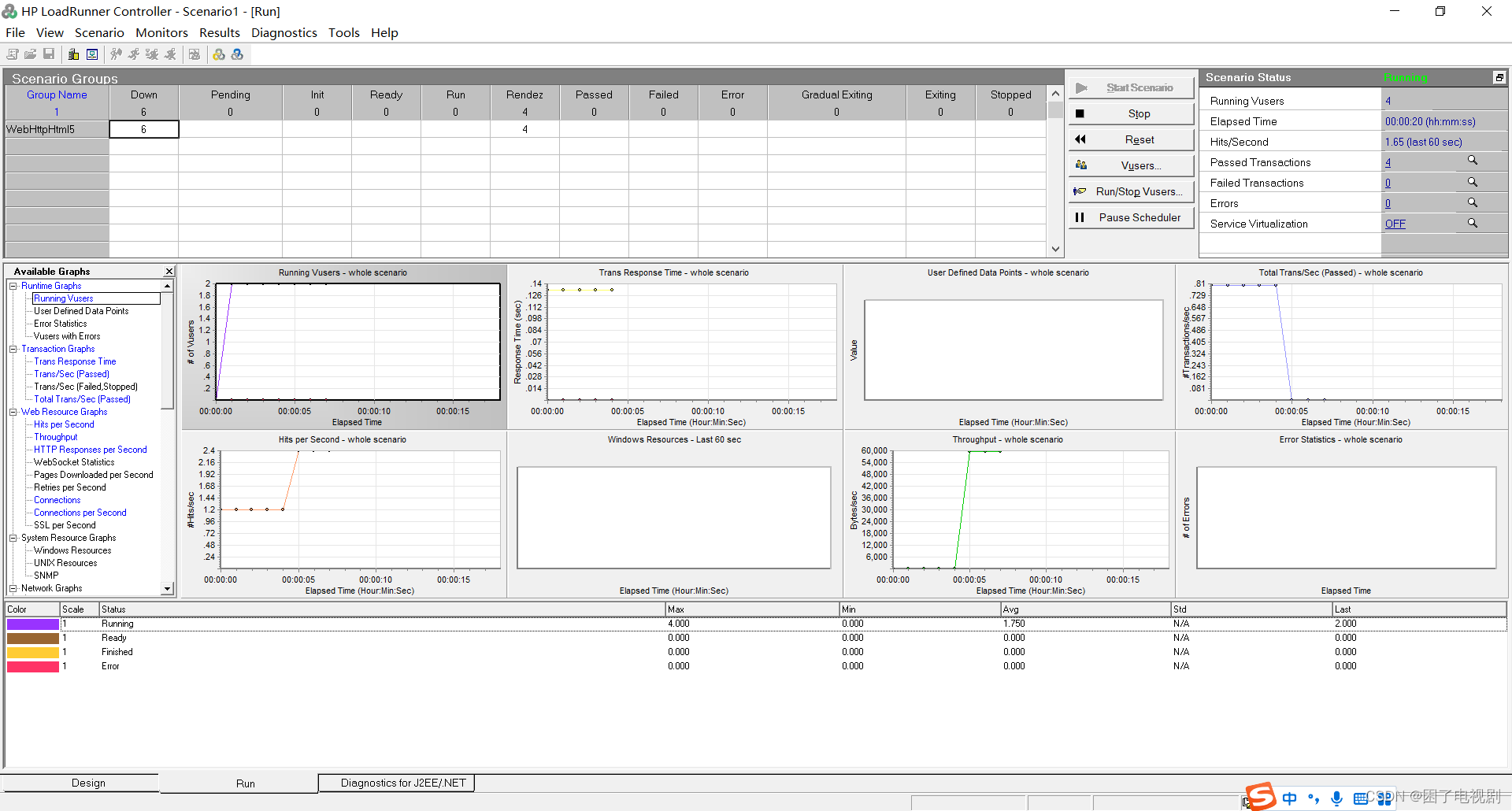Open the Vusers... dialog button

[x=1131, y=165]
